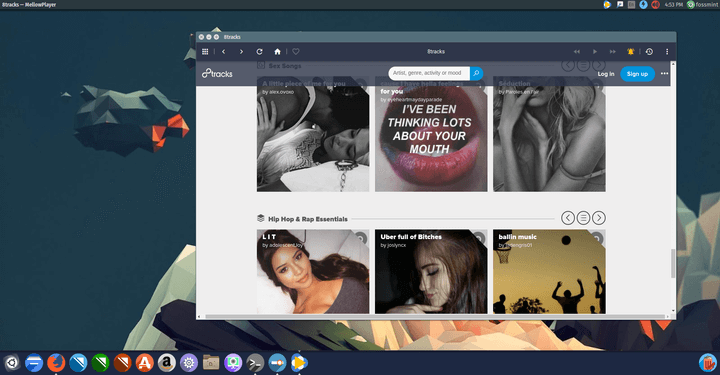720x375 pixels.
Task: Click MellowPlayer tray icon in top panel
Action: [607, 5]
